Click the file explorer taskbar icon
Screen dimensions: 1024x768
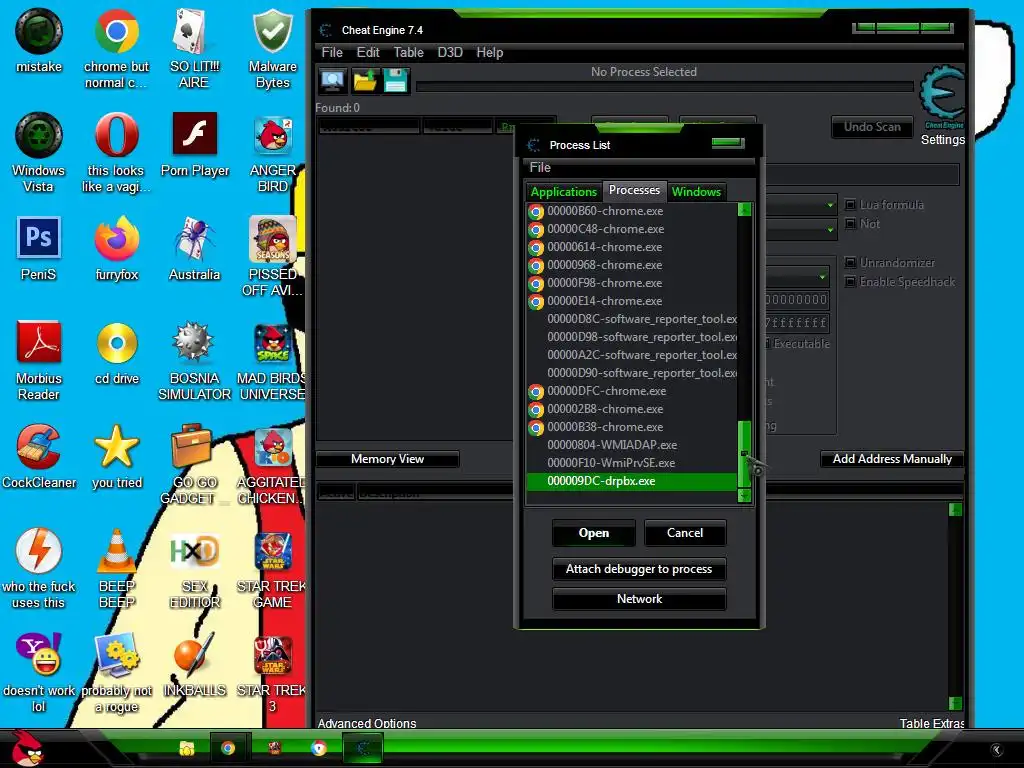(187, 748)
